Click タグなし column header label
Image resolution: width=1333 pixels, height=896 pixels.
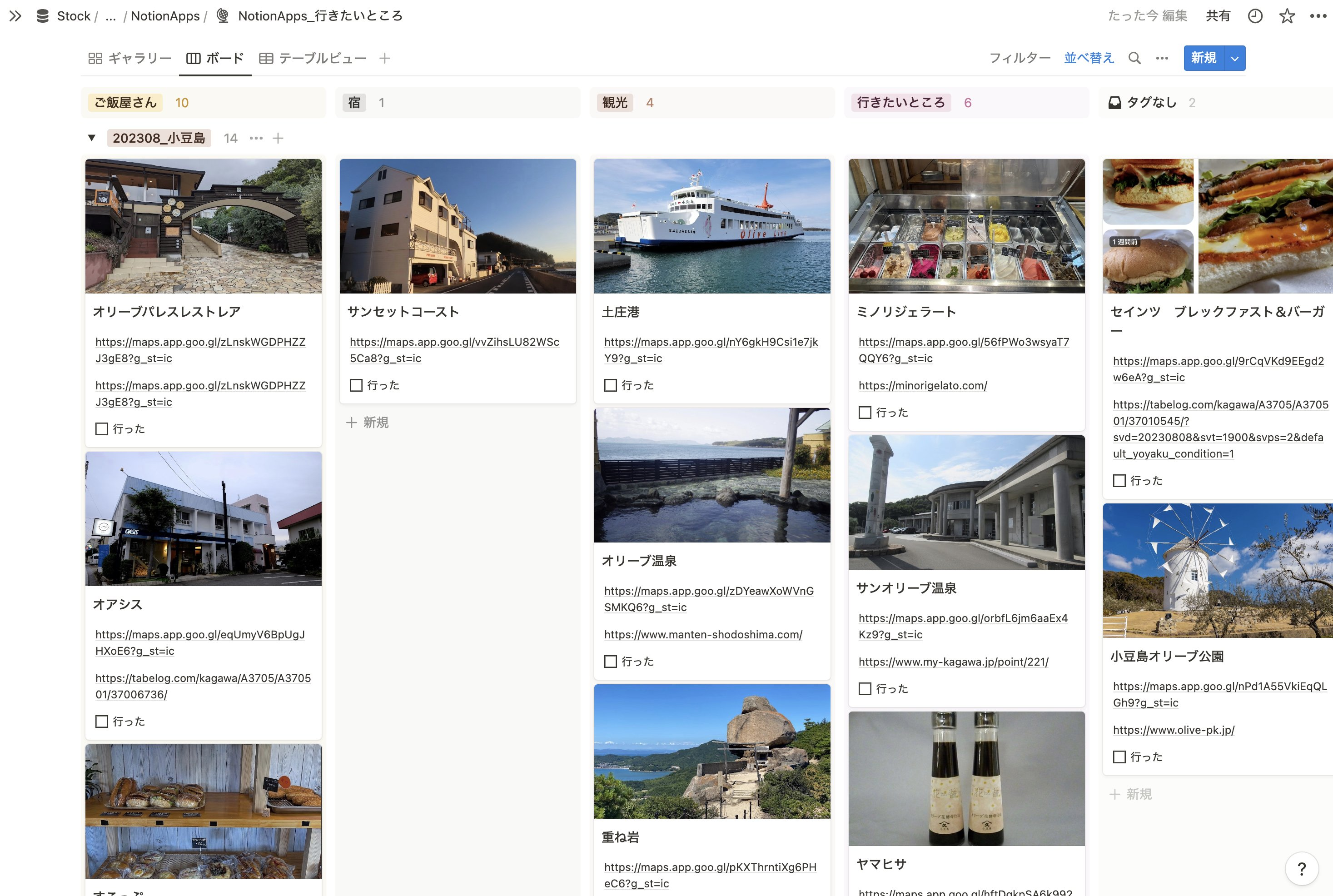click(x=1152, y=103)
